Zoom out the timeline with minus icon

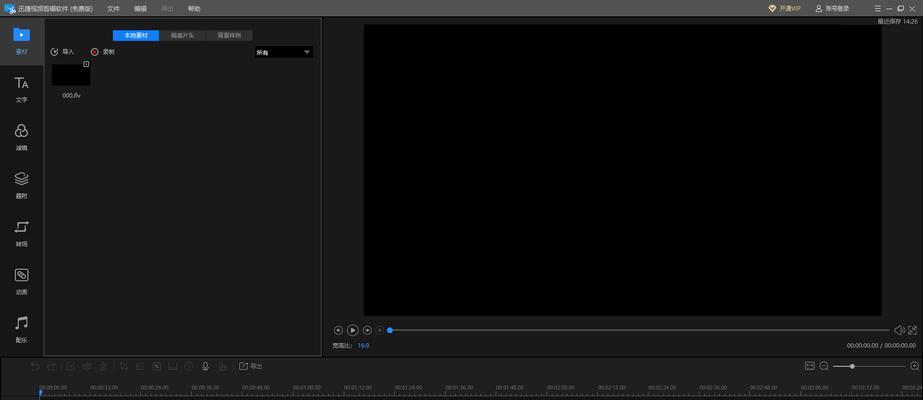point(824,366)
